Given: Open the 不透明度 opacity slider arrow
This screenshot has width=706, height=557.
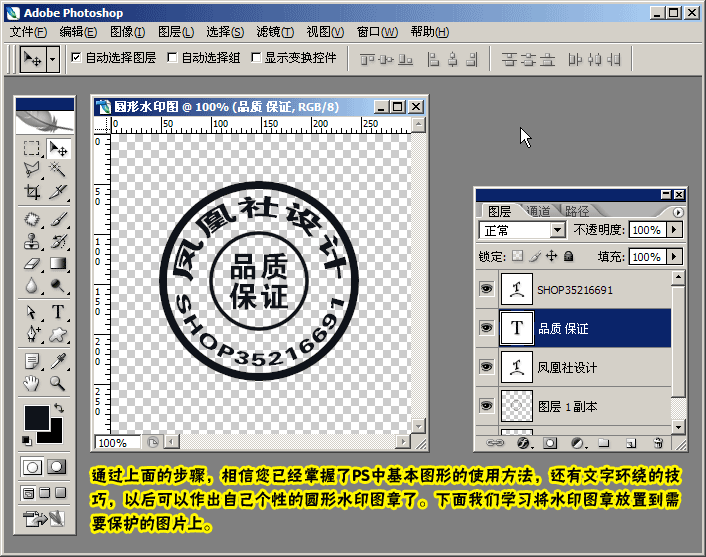Looking at the screenshot, I should (674, 230).
